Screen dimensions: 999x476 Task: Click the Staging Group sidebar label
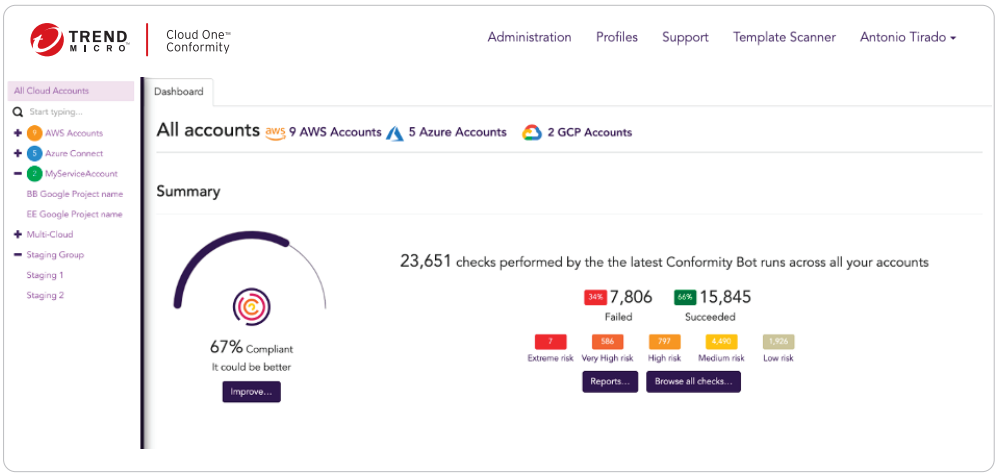tap(55, 255)
